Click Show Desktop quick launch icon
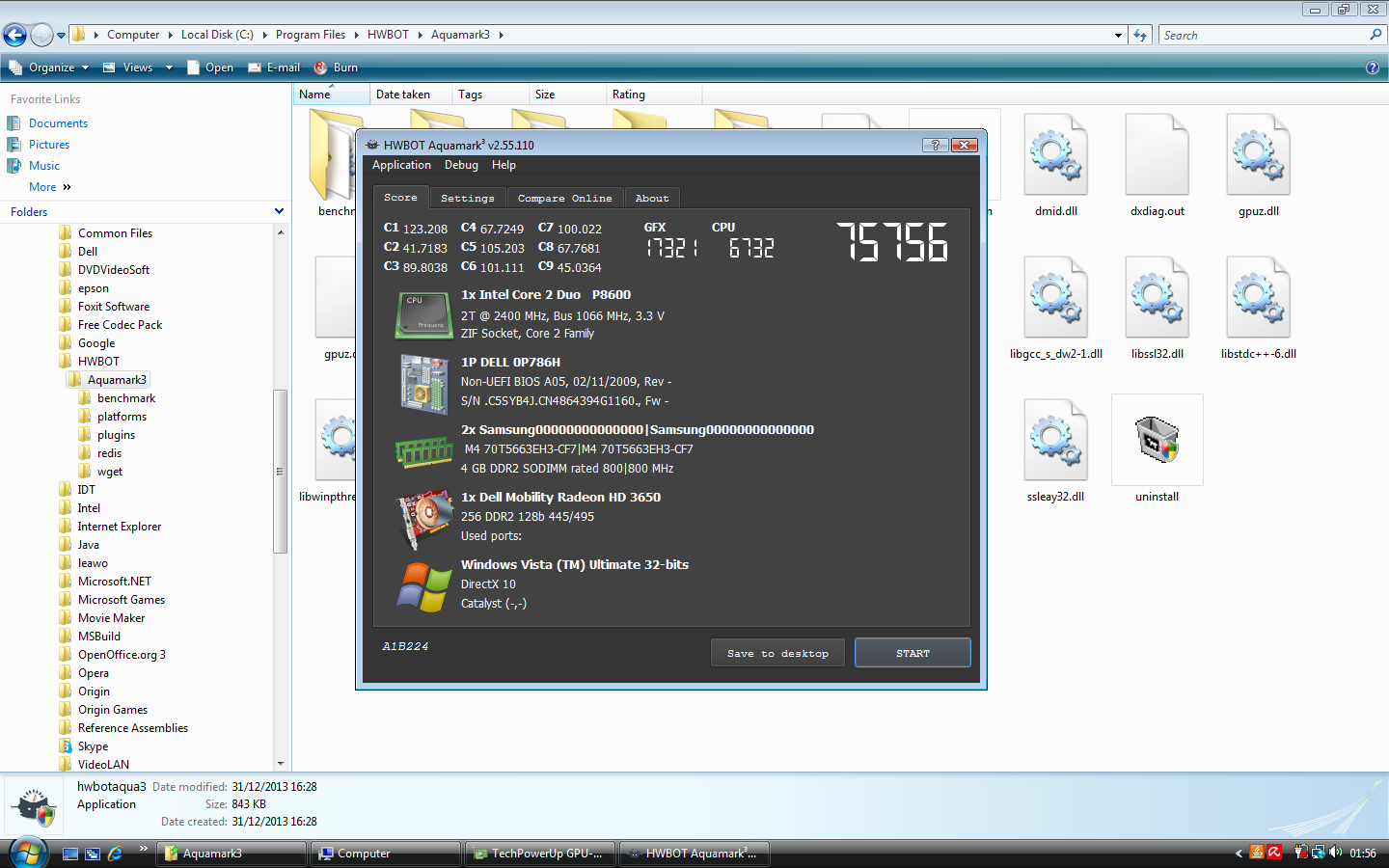 point(70,854)
